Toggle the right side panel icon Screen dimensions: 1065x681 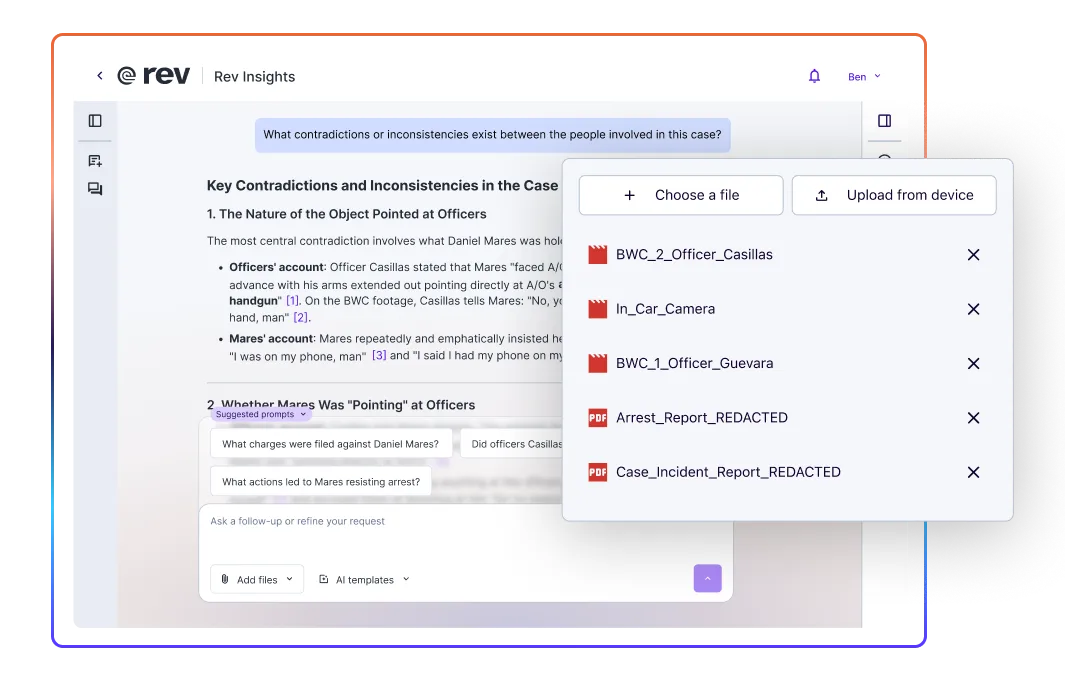pos(884,121)
